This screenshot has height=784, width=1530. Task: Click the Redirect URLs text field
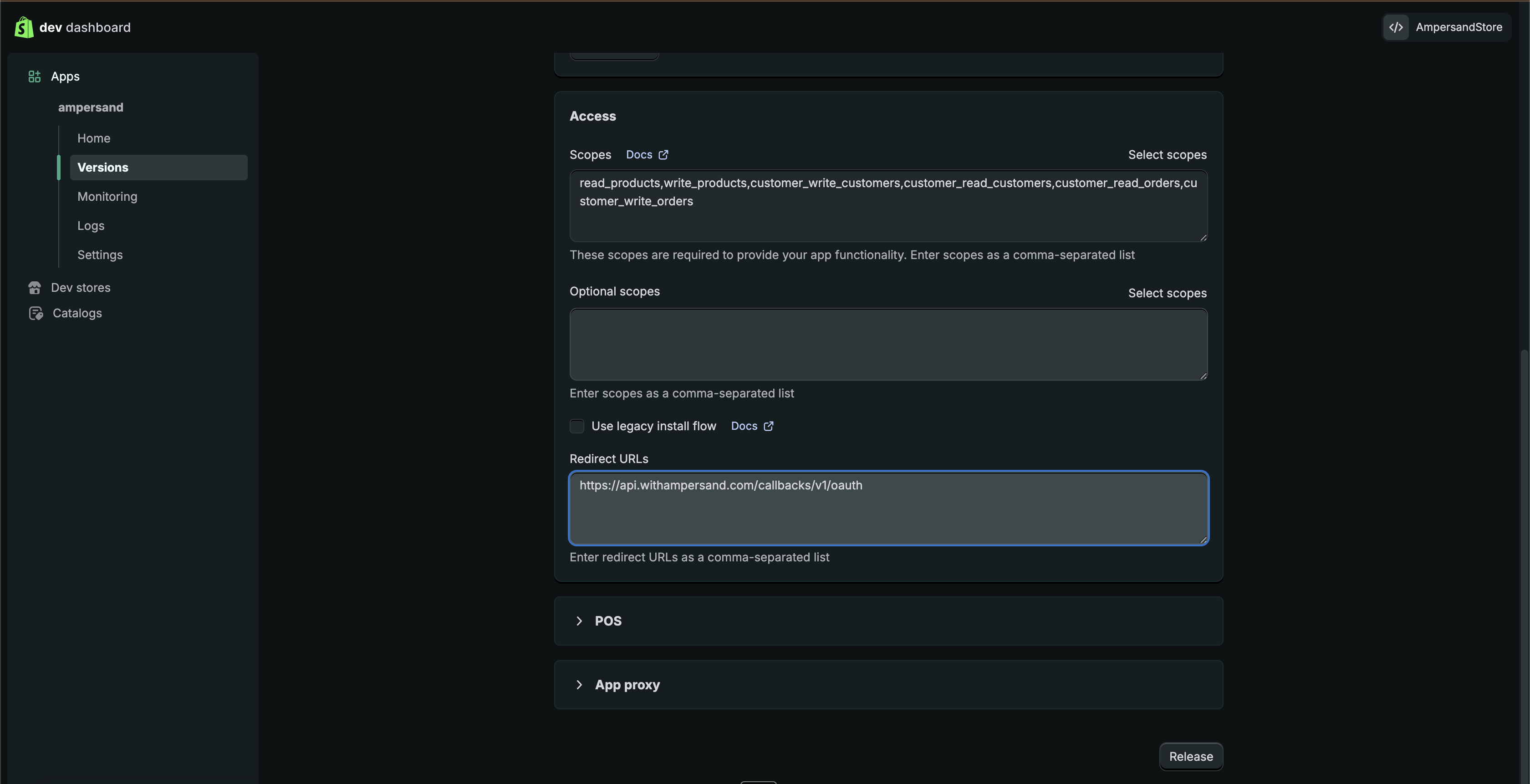click(887, 509)
